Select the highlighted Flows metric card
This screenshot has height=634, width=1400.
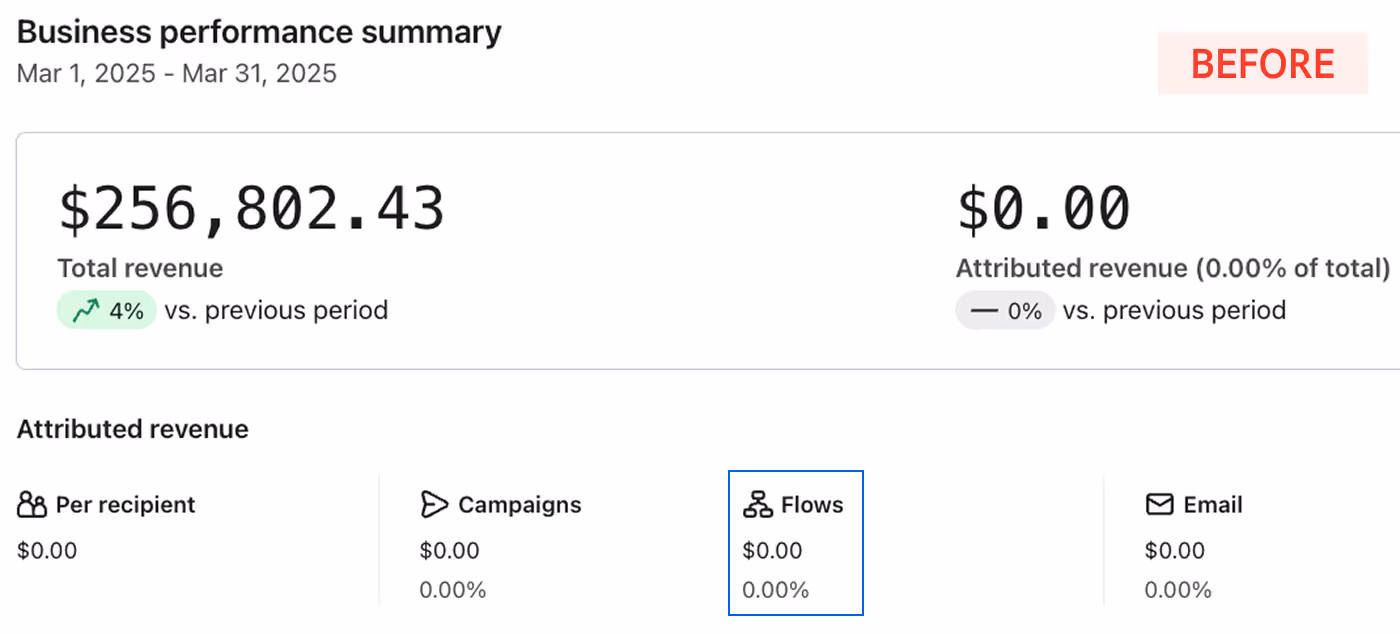(796, 542)
